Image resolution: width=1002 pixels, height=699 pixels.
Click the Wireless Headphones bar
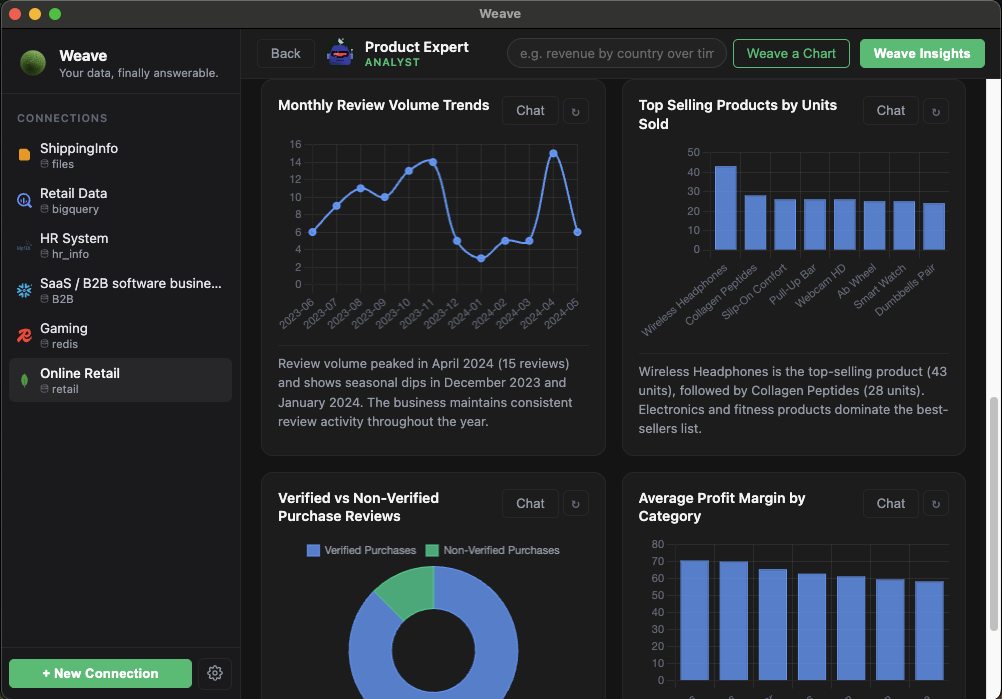pyautogui.click(x=725, y=208)
